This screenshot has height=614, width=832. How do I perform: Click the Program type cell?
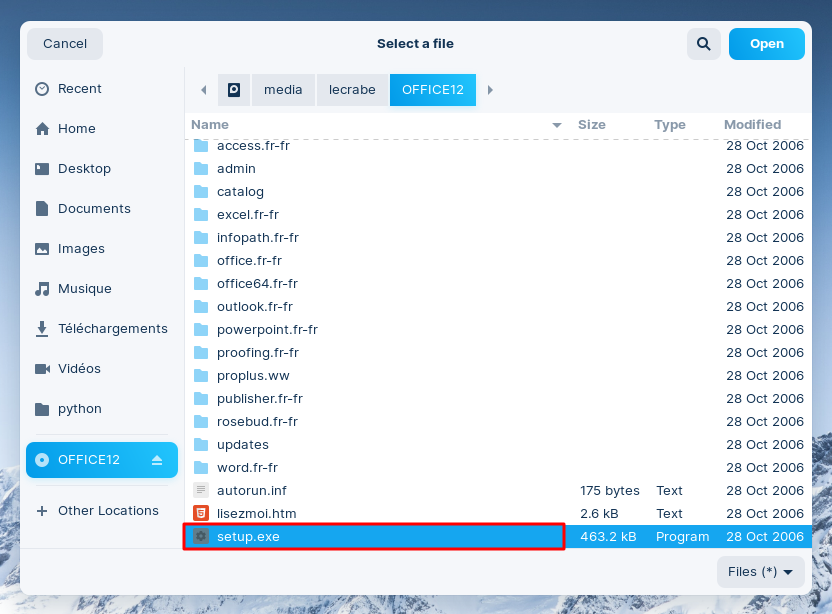pyautogui.click(x=682, y=537)
